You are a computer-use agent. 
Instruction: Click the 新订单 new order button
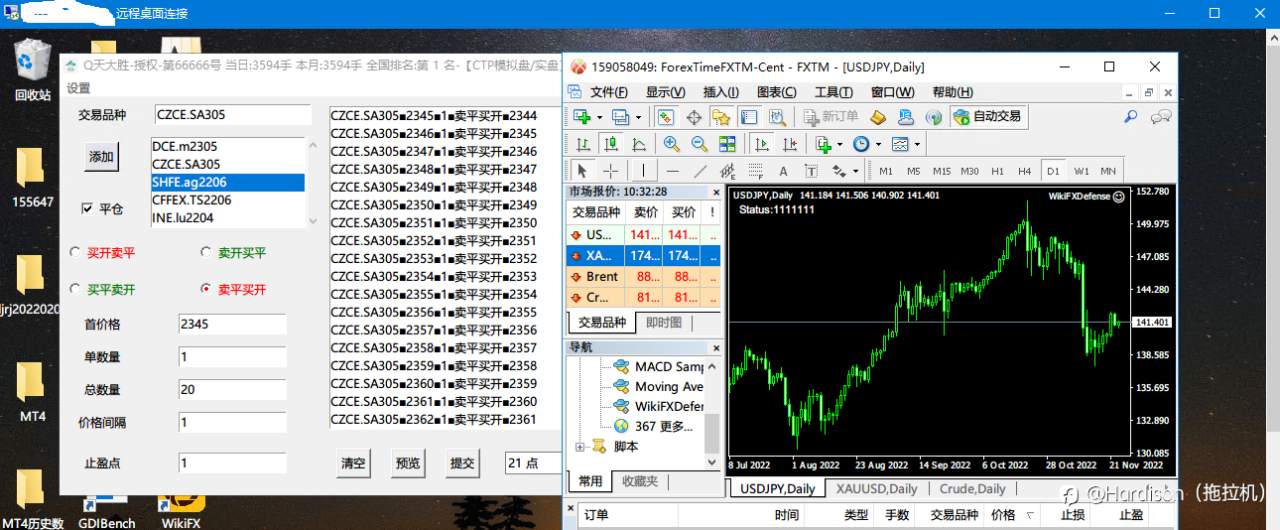[830, 116]
